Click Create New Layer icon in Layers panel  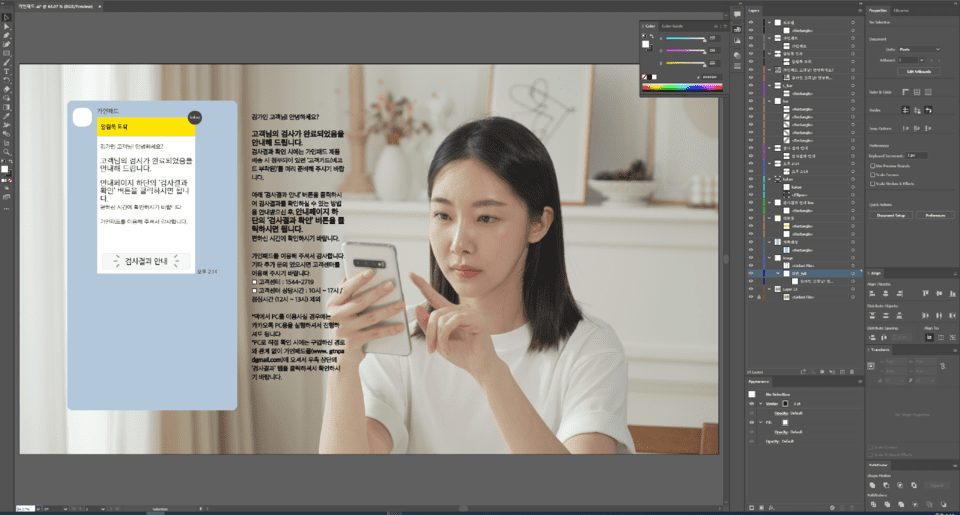(x=842, y=372)
